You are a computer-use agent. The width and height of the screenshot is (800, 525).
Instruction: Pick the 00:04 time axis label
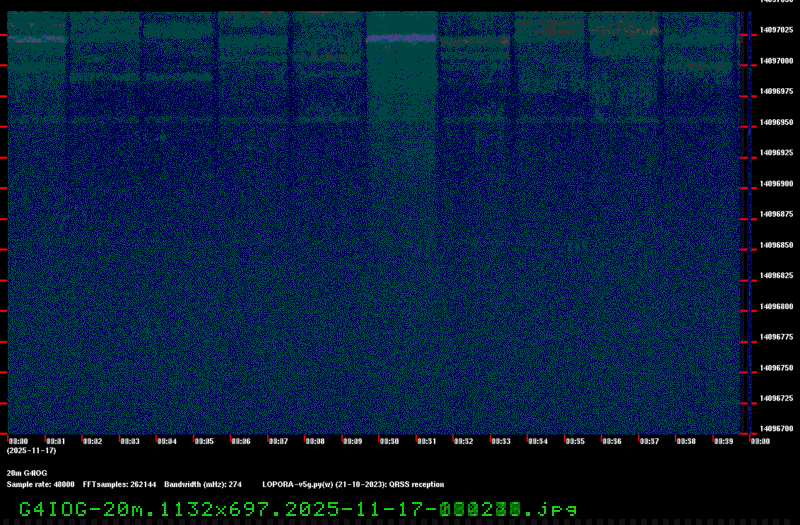(167, 441)
